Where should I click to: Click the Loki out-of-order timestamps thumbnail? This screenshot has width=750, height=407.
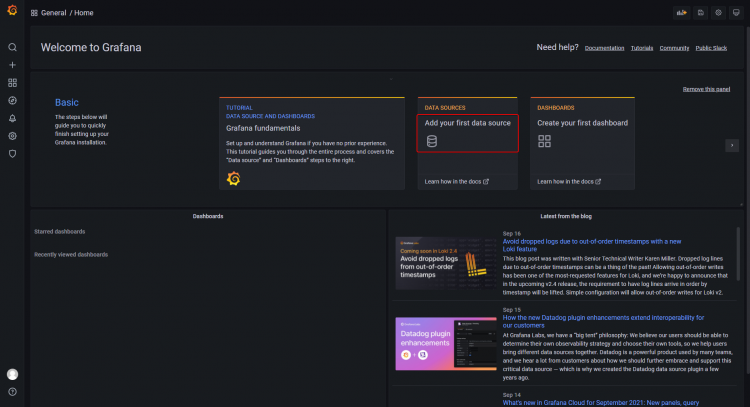tap(446, 263)
